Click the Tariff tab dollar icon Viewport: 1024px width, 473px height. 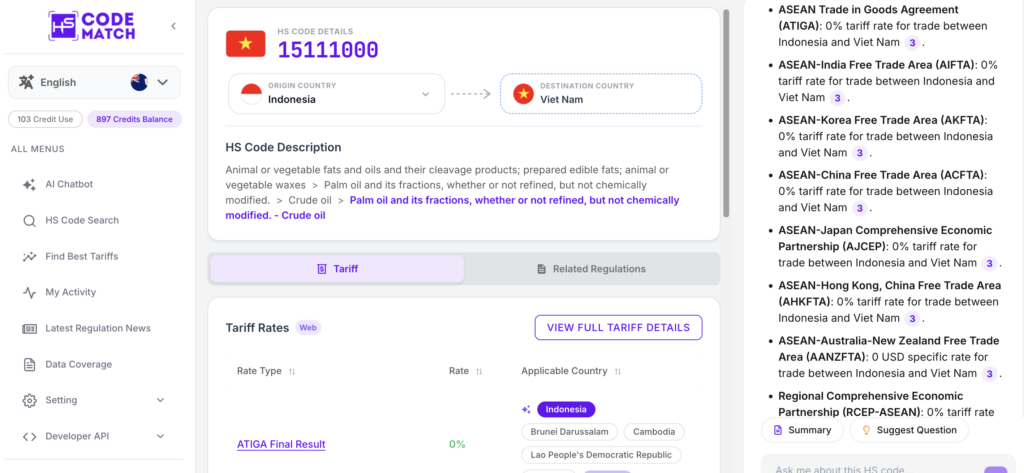point(321,269)
